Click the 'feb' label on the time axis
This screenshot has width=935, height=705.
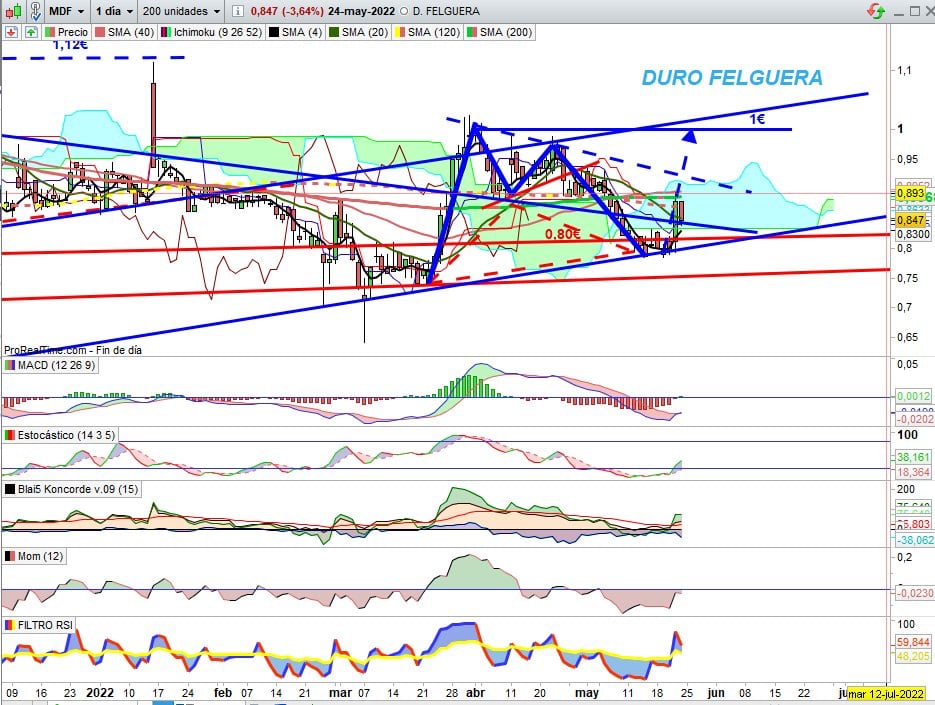222,693
